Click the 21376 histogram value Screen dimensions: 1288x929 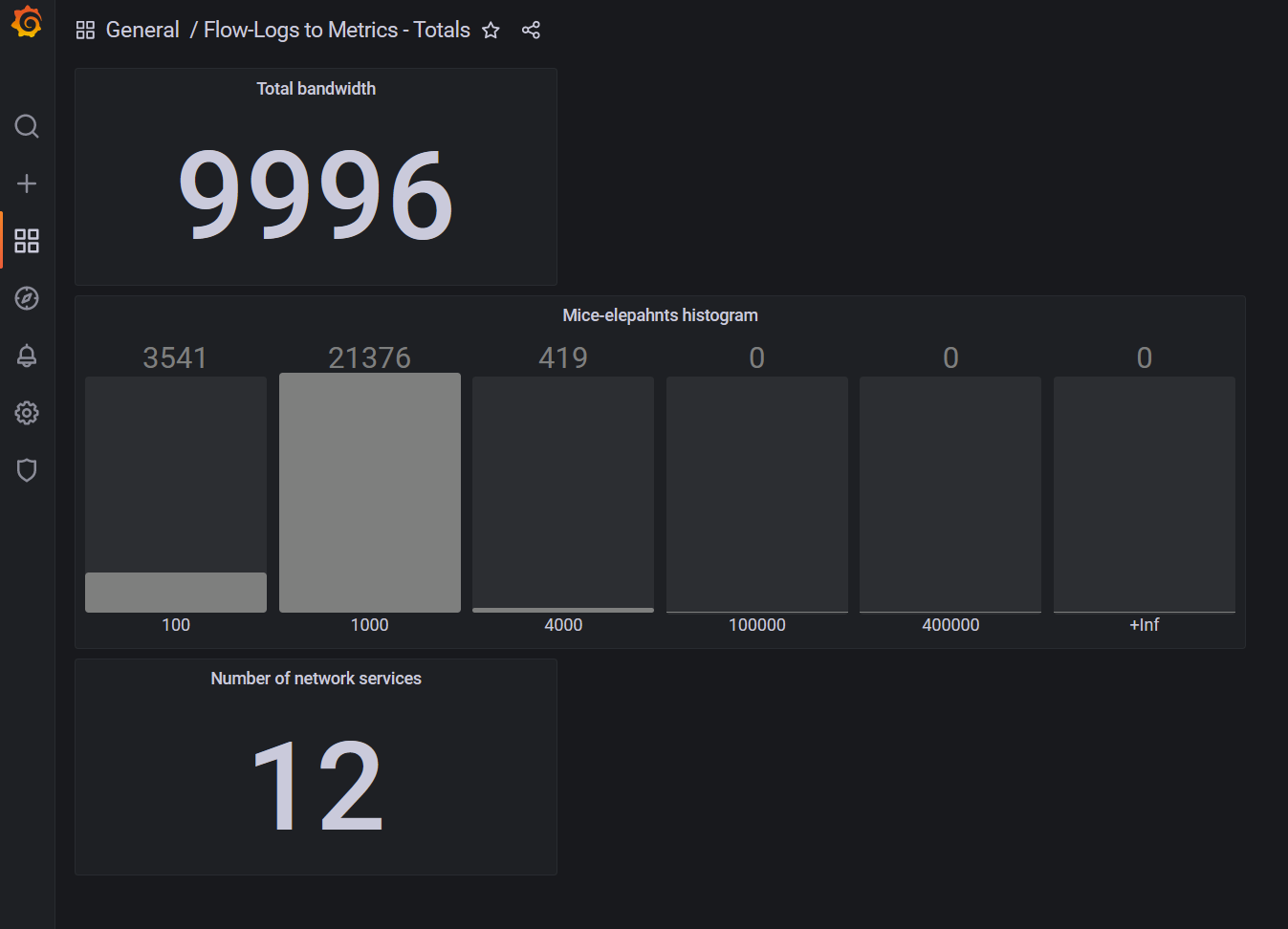(369, 358)
